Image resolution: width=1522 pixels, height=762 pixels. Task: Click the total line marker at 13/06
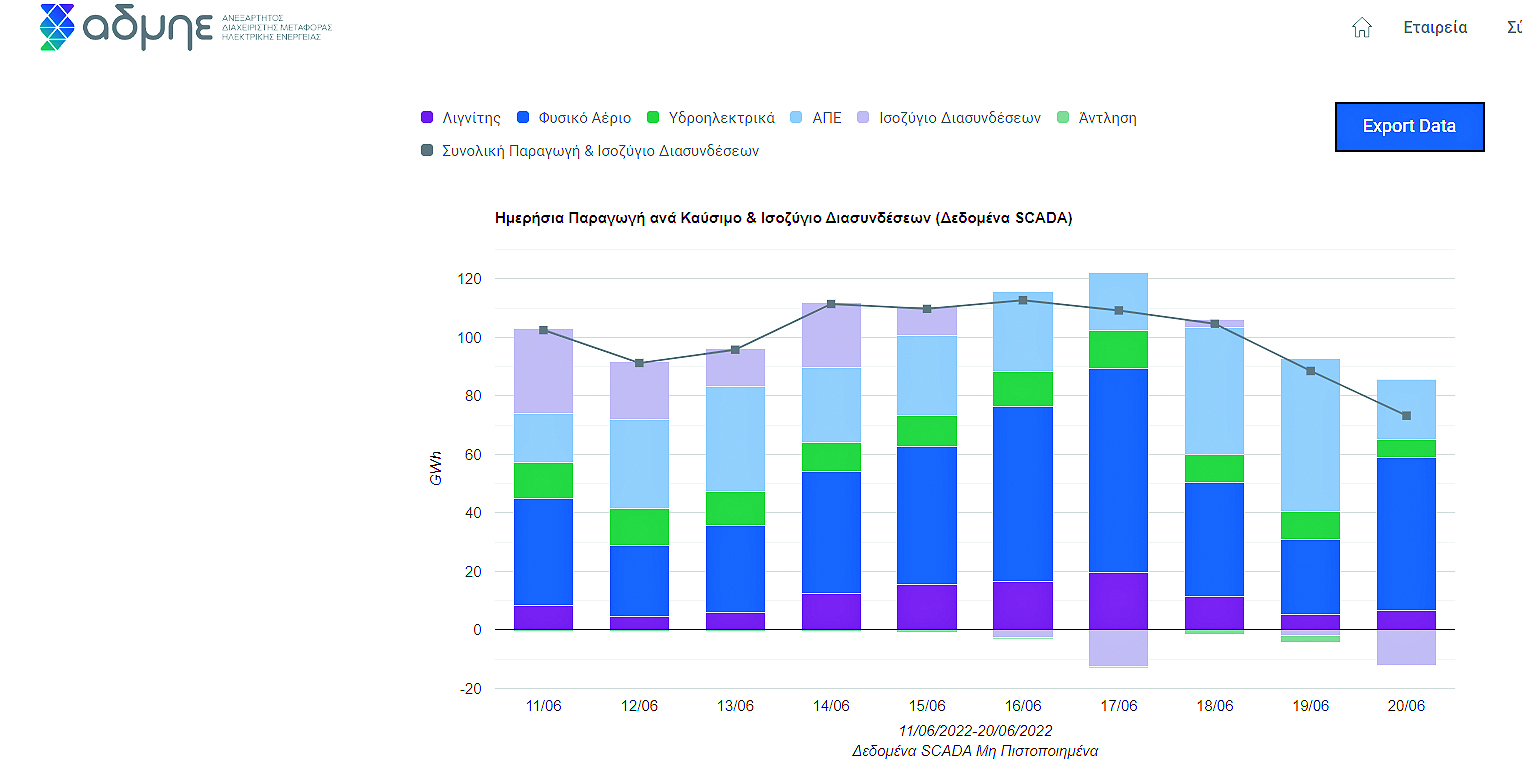click(735, 350)
